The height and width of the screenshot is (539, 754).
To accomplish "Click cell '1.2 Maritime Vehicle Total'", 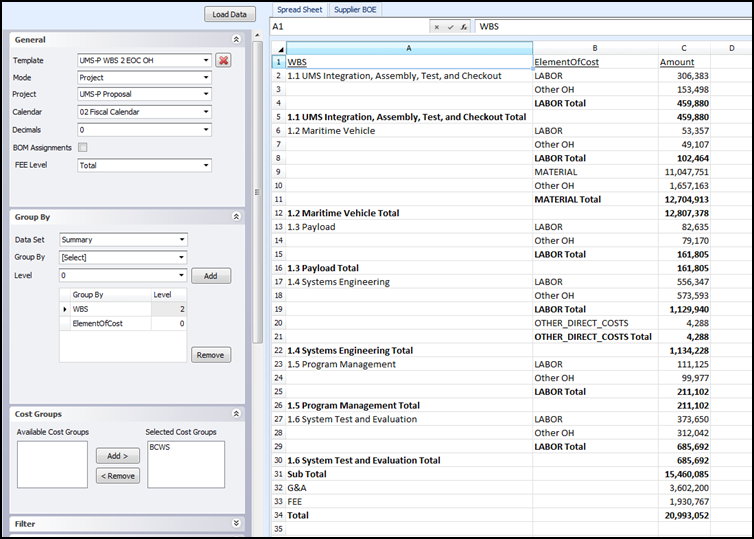I will pos(409,213).
